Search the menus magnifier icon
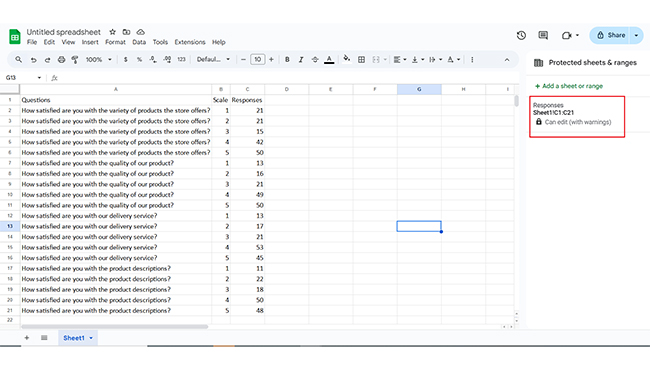This screenshot has height=370, width=650. (19, 60)
